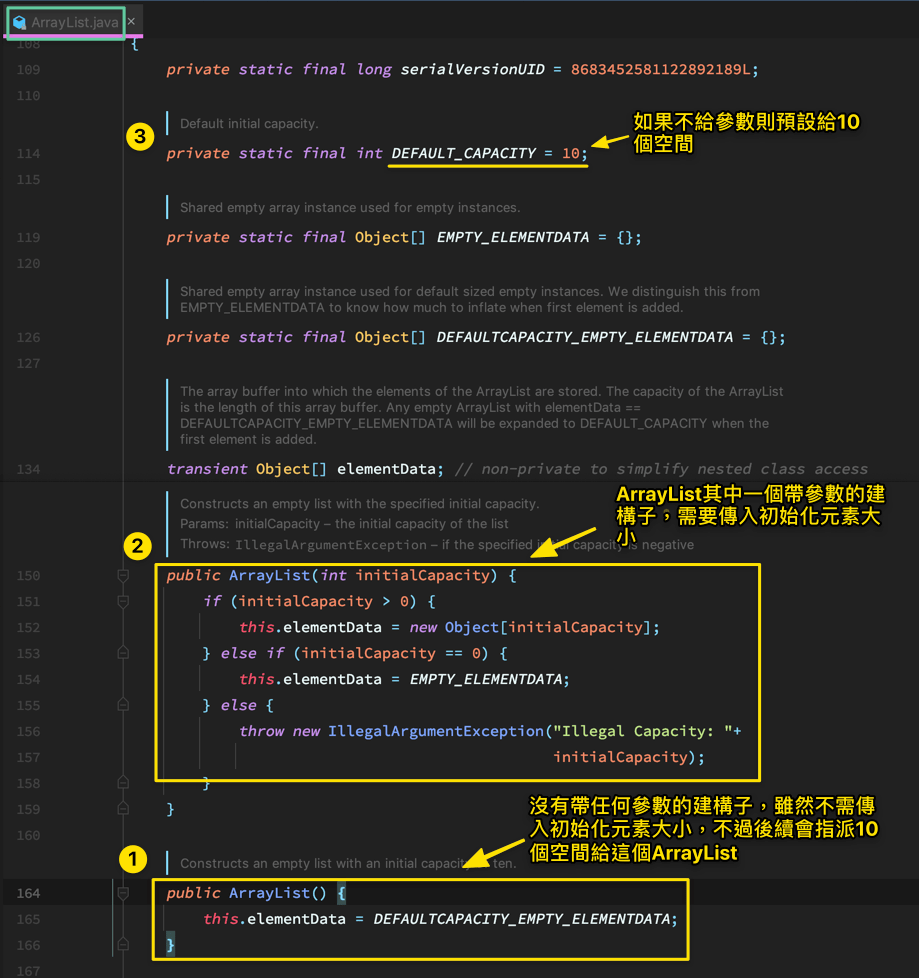This screenshot has height=978, width=919.
Task: Fold the if block at line 151
Action: [123, 602]
